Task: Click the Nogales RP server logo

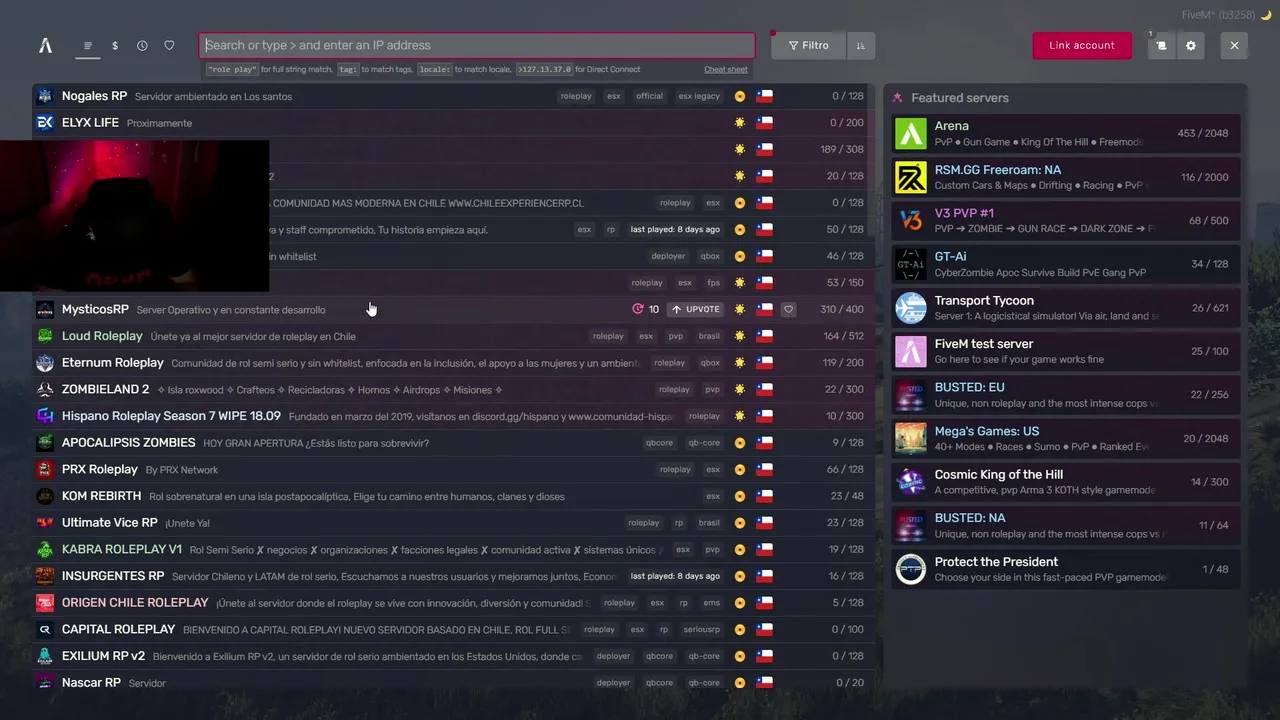Action: (45, 96)
